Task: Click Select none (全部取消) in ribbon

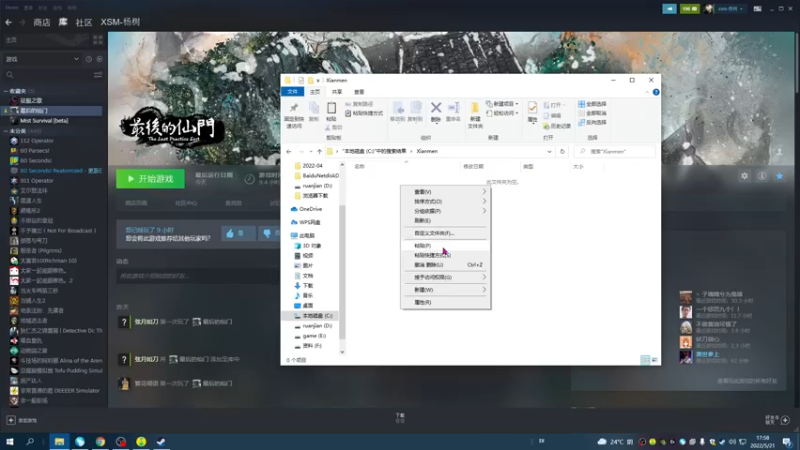Action: point(592,113)
